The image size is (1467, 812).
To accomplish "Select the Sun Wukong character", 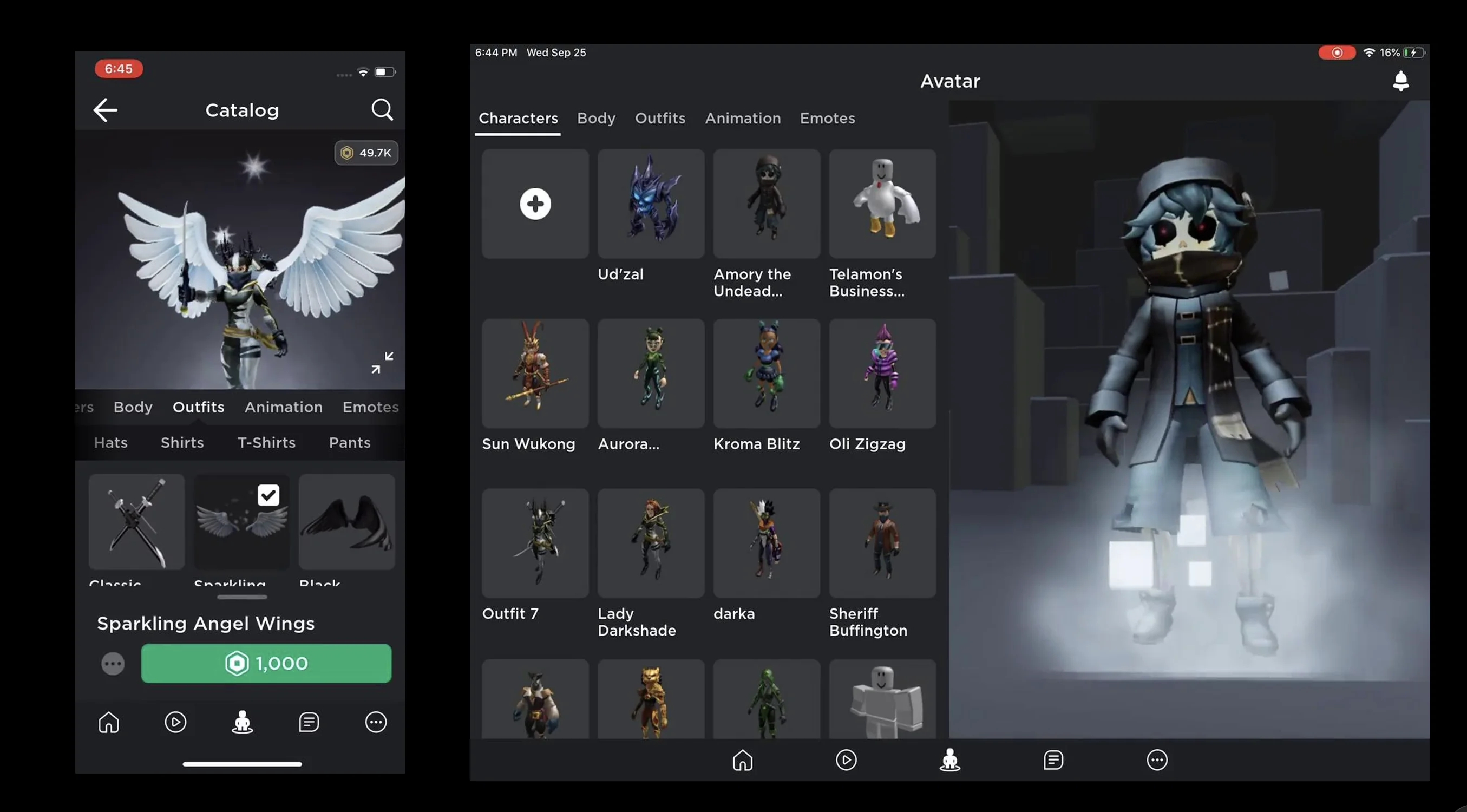I will point(535,373).
